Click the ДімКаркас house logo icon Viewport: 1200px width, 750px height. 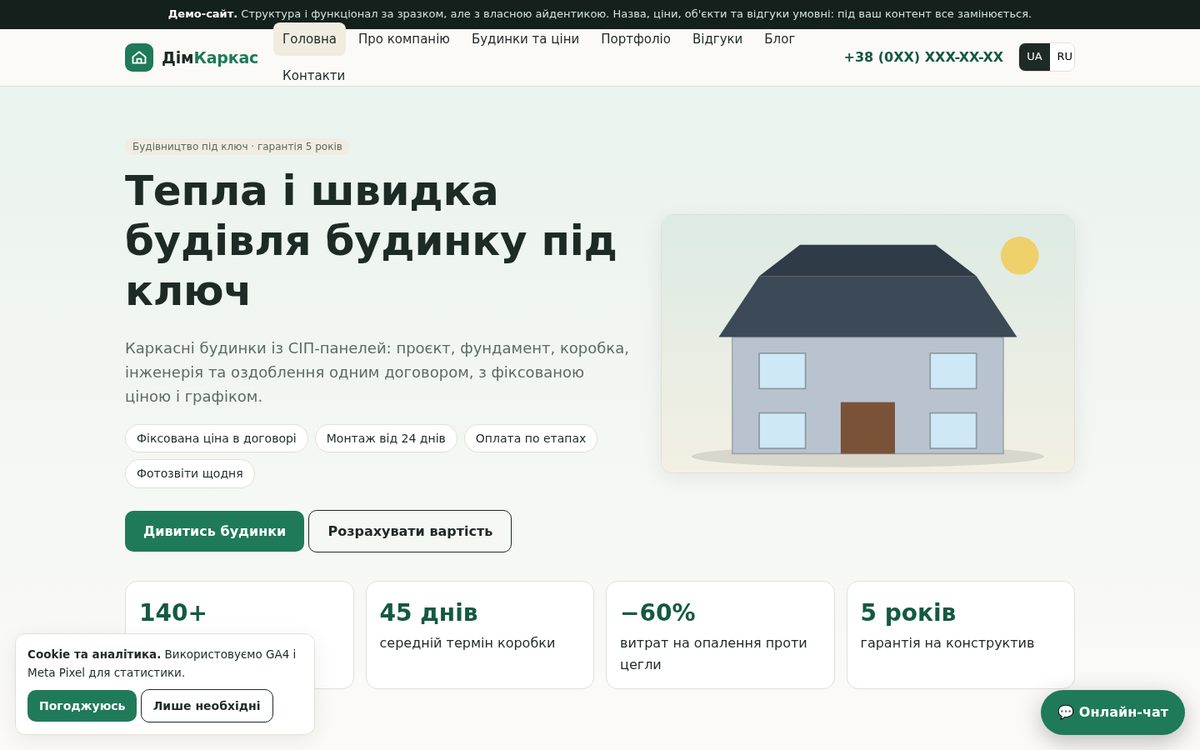coord(139,57)
